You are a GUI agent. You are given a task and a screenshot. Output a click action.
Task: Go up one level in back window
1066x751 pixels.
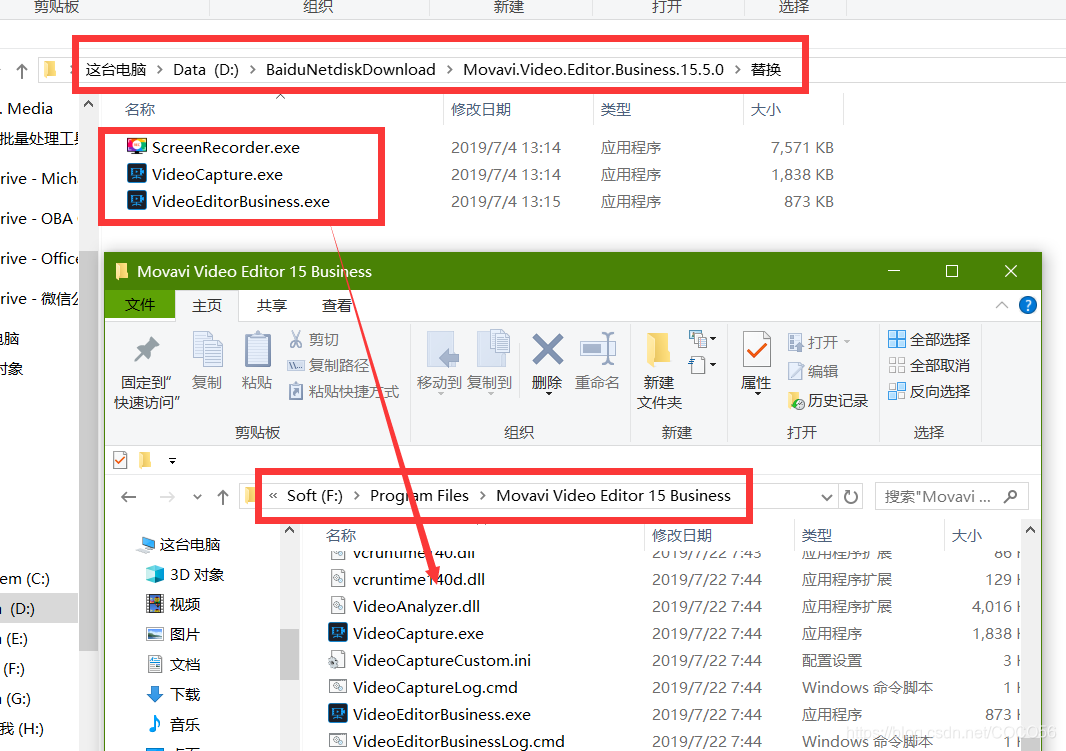[22, 70]
